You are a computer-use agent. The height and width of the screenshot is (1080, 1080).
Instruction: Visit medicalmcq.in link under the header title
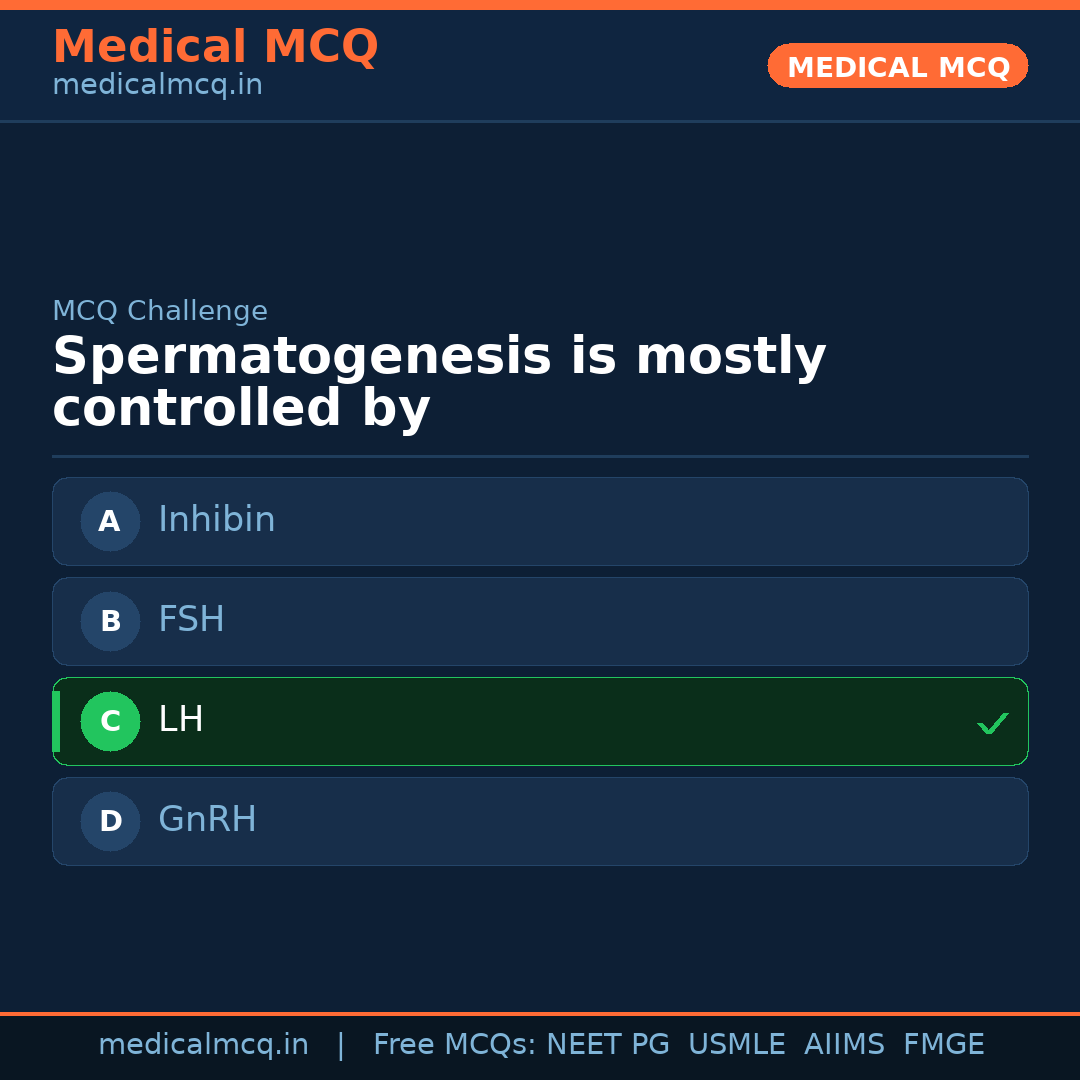[x=157, y=86]
